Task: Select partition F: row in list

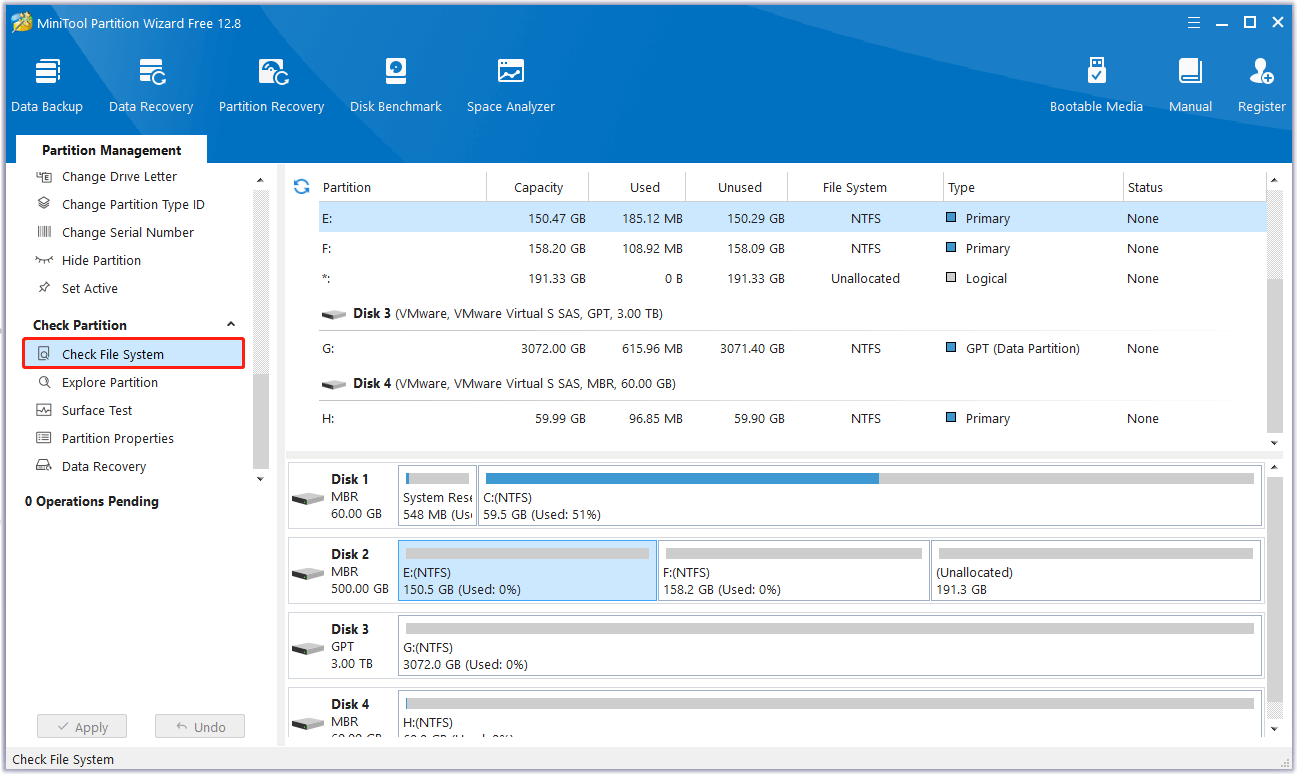Action: point(792,249)
